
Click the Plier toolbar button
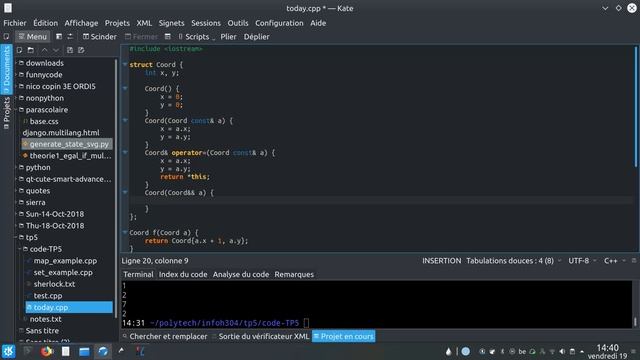[228, 37]
